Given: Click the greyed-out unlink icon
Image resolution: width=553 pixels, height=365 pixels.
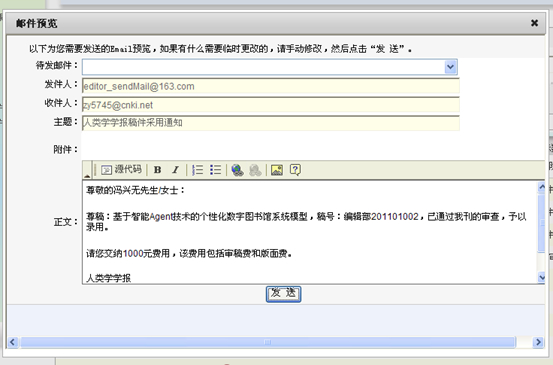Looking at the screenshot, I should click(x=255, y=170).
